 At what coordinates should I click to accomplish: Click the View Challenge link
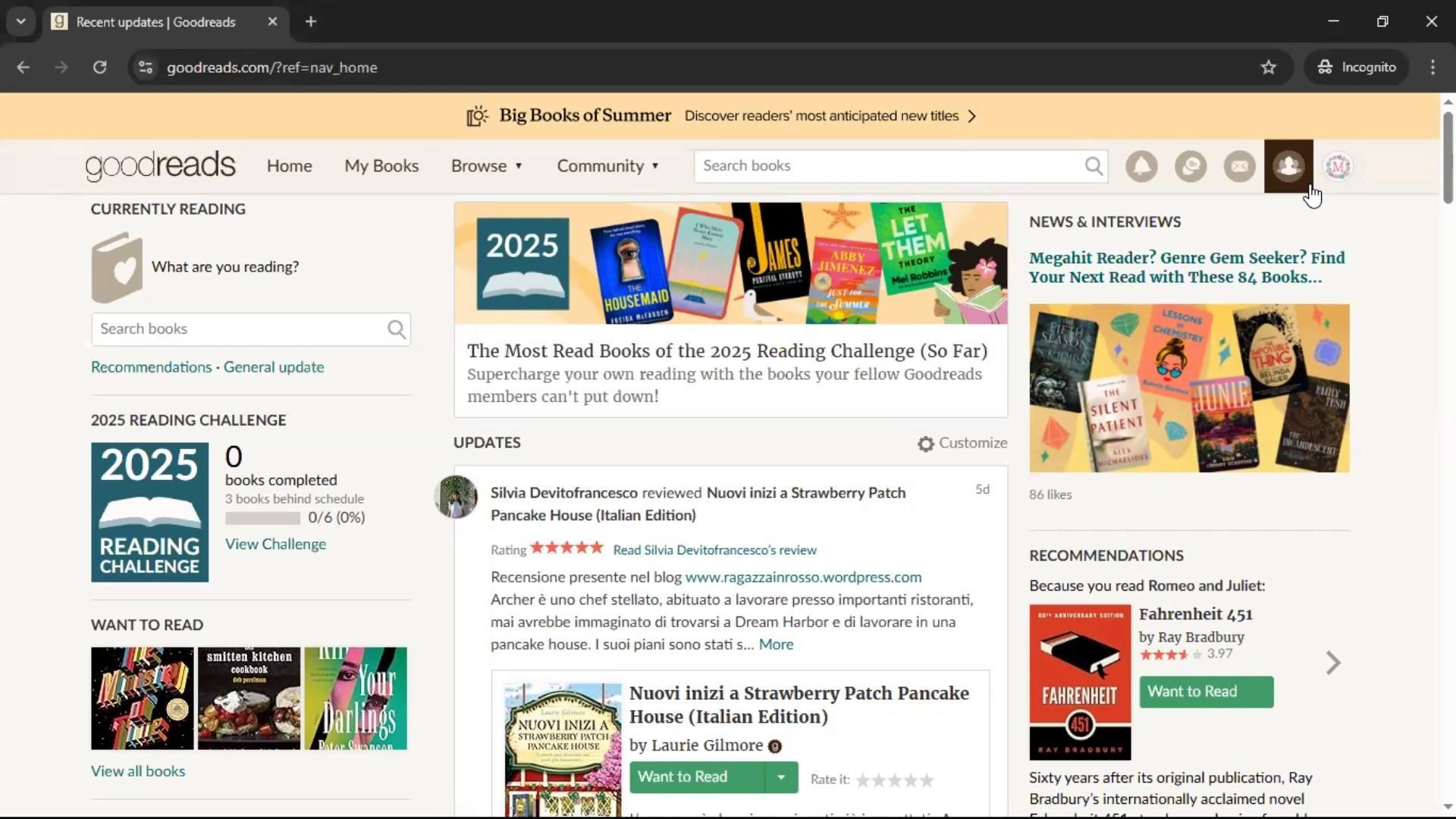275,544
